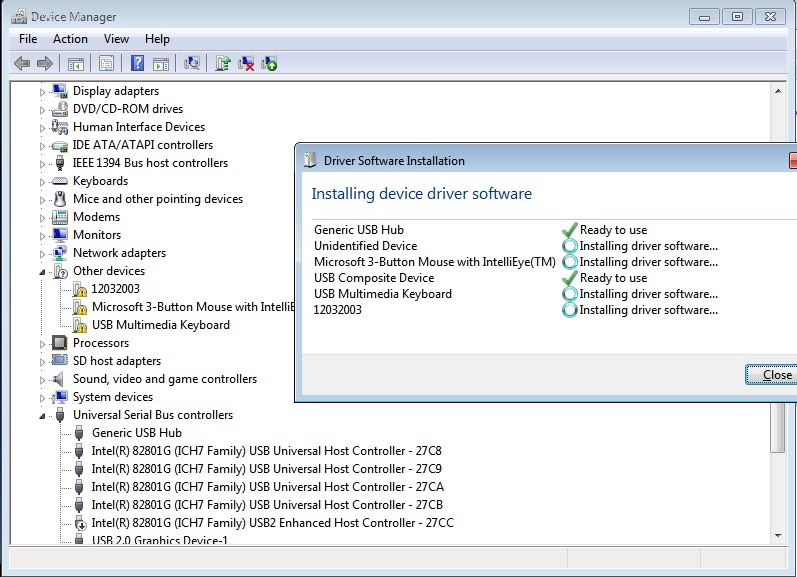
Task: Select Generic USB Hub in device tree
Action: pos(136,433)
